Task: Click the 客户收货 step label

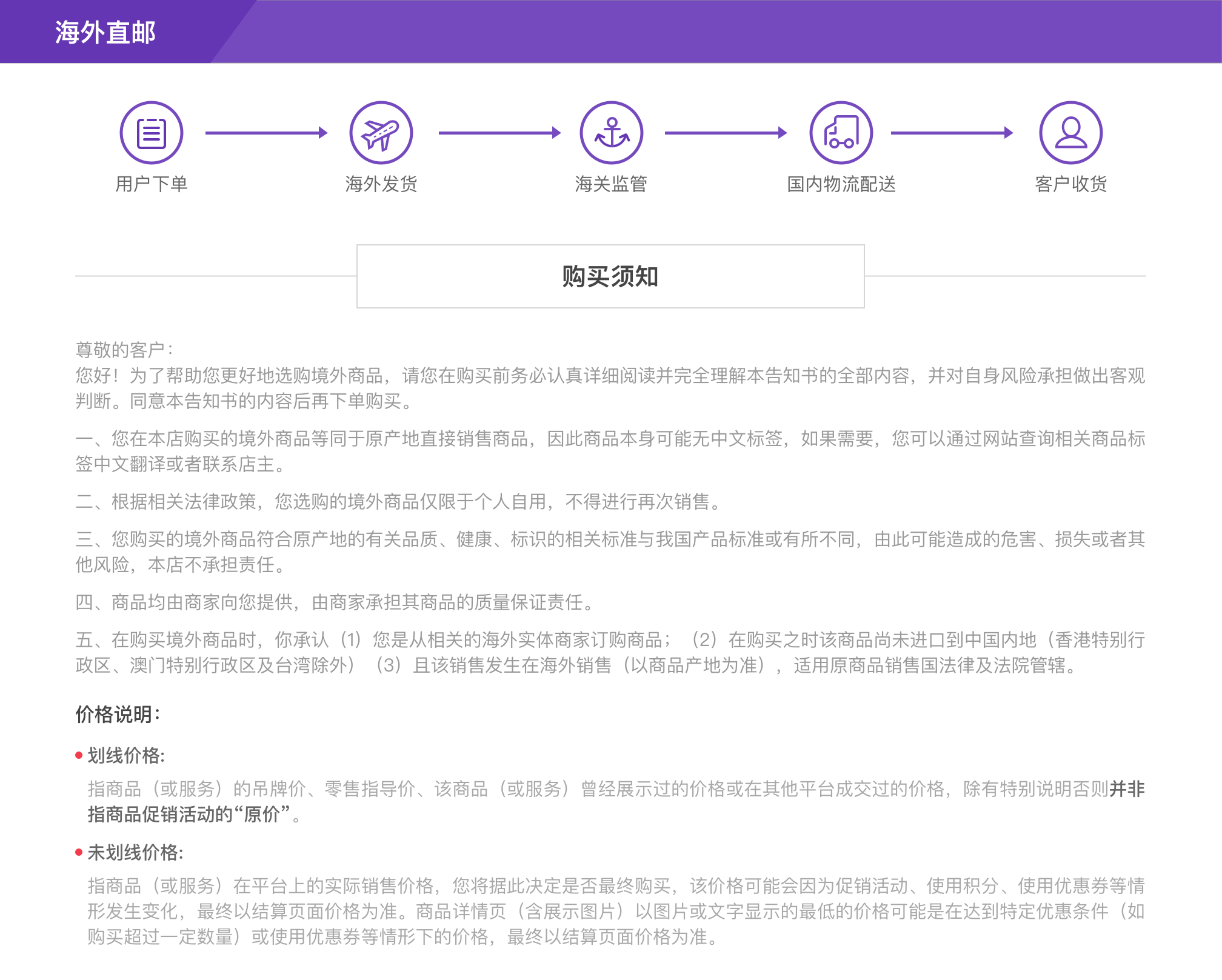Action: tap(1070, 184)
